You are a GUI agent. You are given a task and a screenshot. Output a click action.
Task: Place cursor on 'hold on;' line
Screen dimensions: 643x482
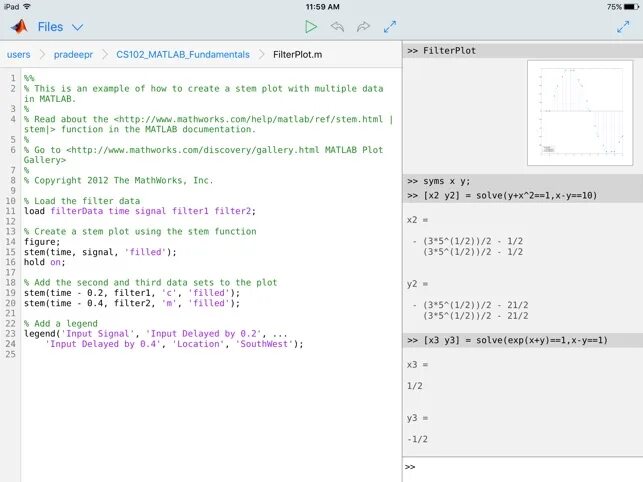click(x=44, y=262)
